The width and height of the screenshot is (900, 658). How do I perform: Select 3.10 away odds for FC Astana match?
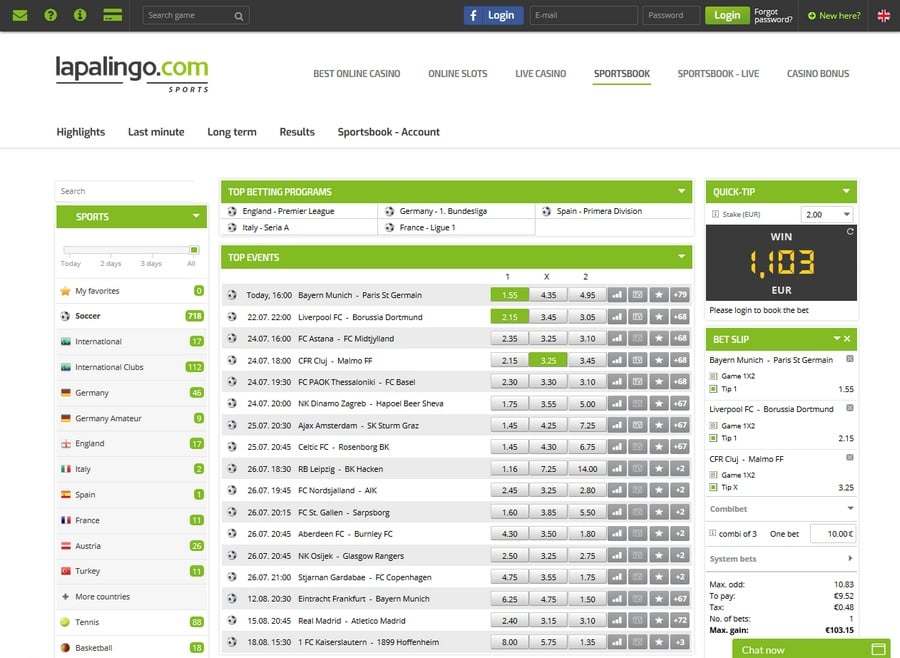click(x=587, y=339)
